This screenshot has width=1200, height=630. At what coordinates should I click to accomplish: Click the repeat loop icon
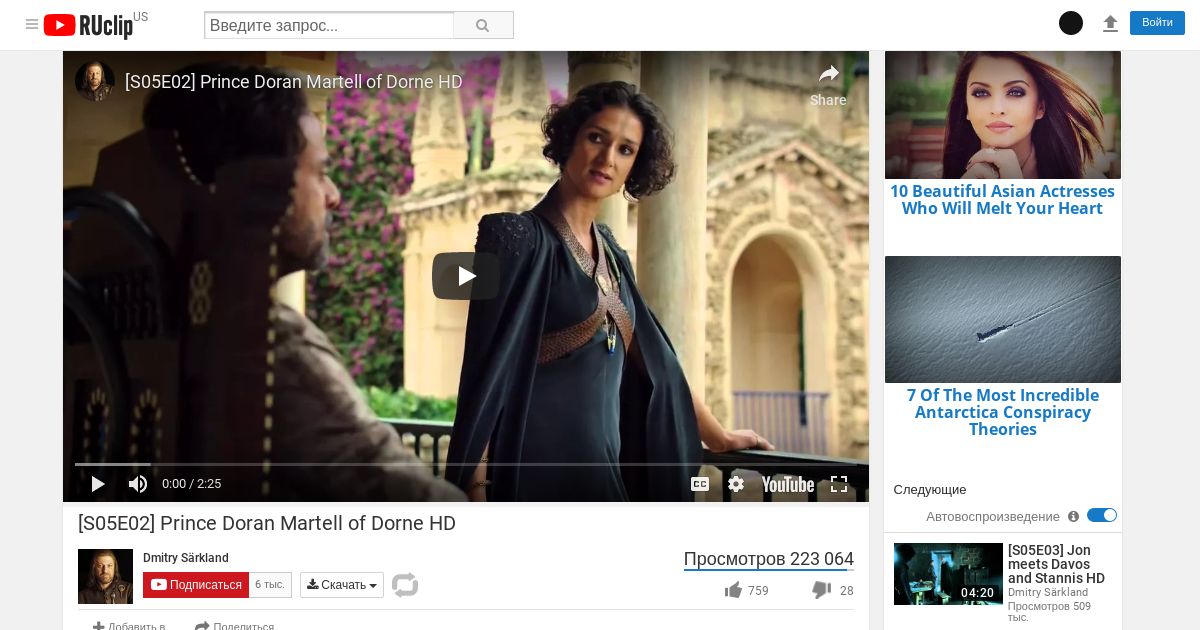405,585
